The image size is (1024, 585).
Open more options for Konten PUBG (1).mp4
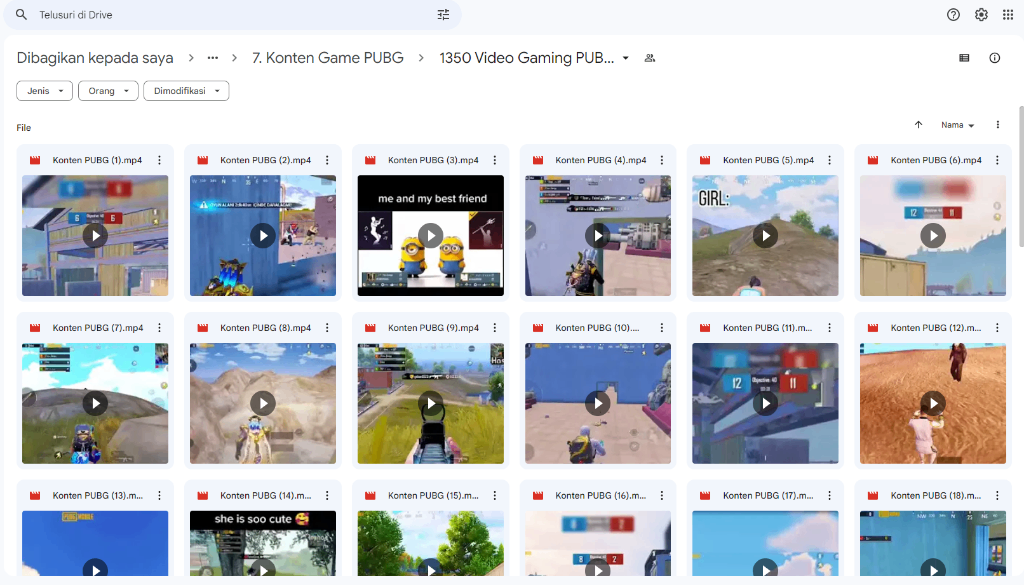(x=159, y=160)
